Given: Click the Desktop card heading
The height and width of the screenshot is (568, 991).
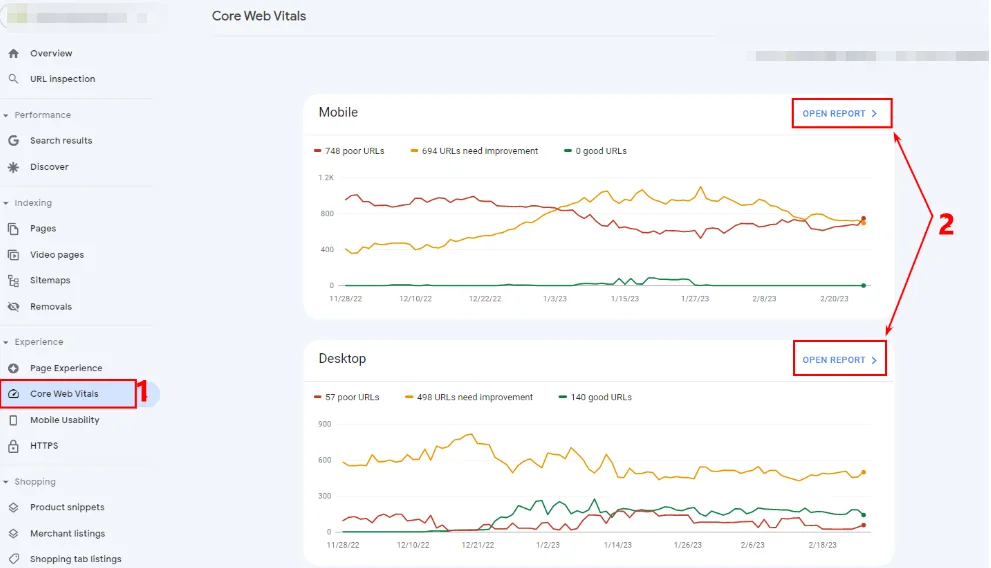Looking at the screenshot, I should (x=342, y=359).
